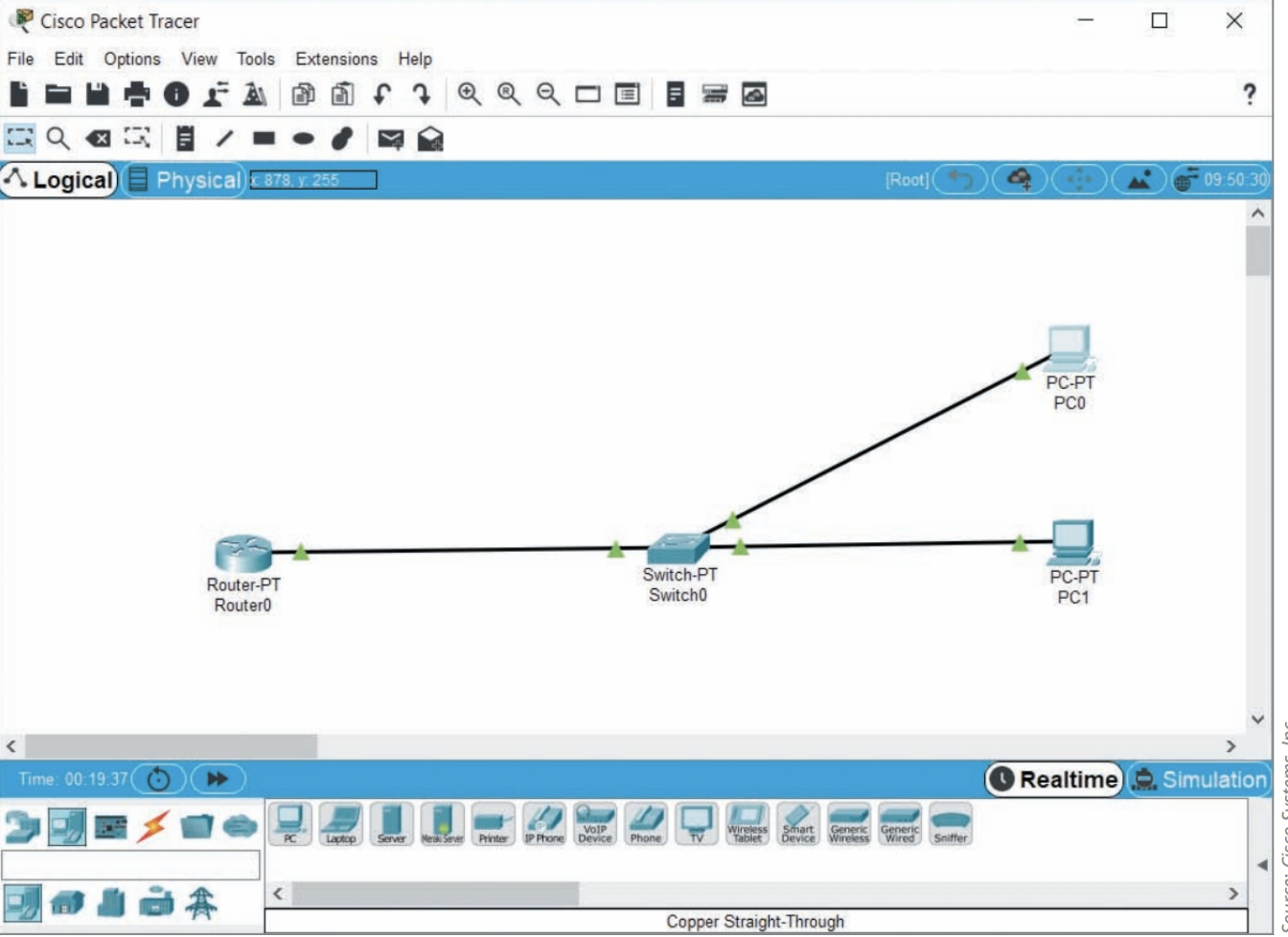
Task: Open the custom devices dialog icon
Action: click(x=627, y=94)
